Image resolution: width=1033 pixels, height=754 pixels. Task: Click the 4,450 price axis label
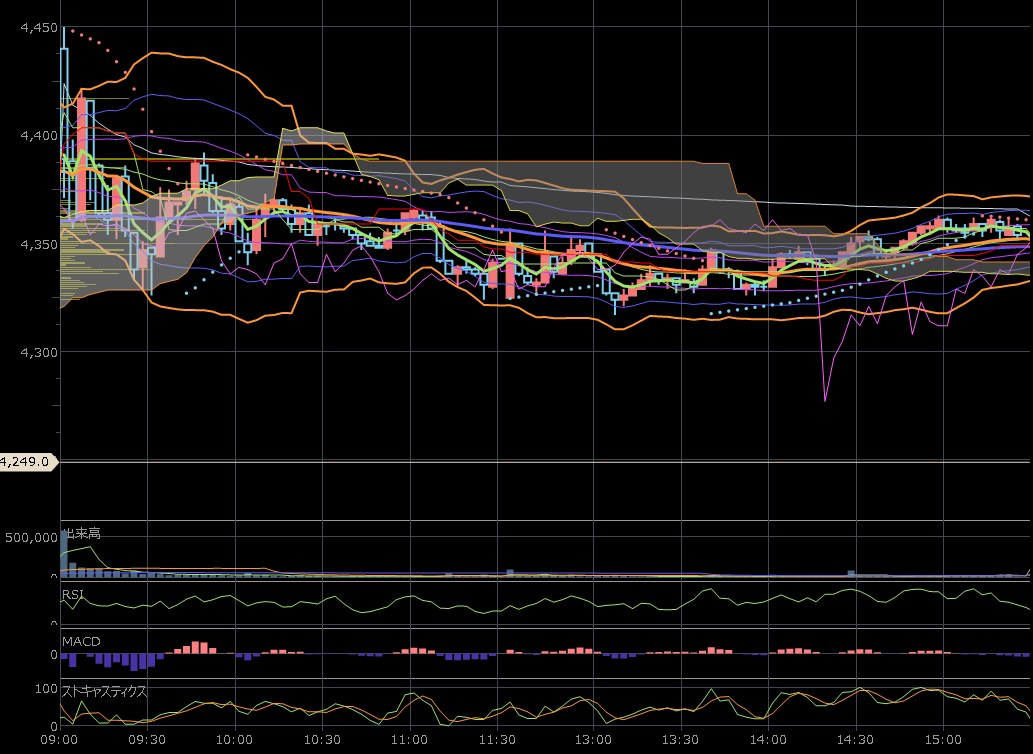[x=40, y=28]
